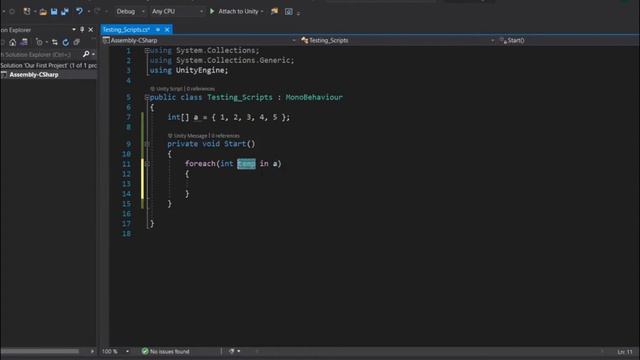Click the 'MonoBehaviour' base class name
Image resolution: width=640 pixels, height=360 pixels.
(314, 97)
